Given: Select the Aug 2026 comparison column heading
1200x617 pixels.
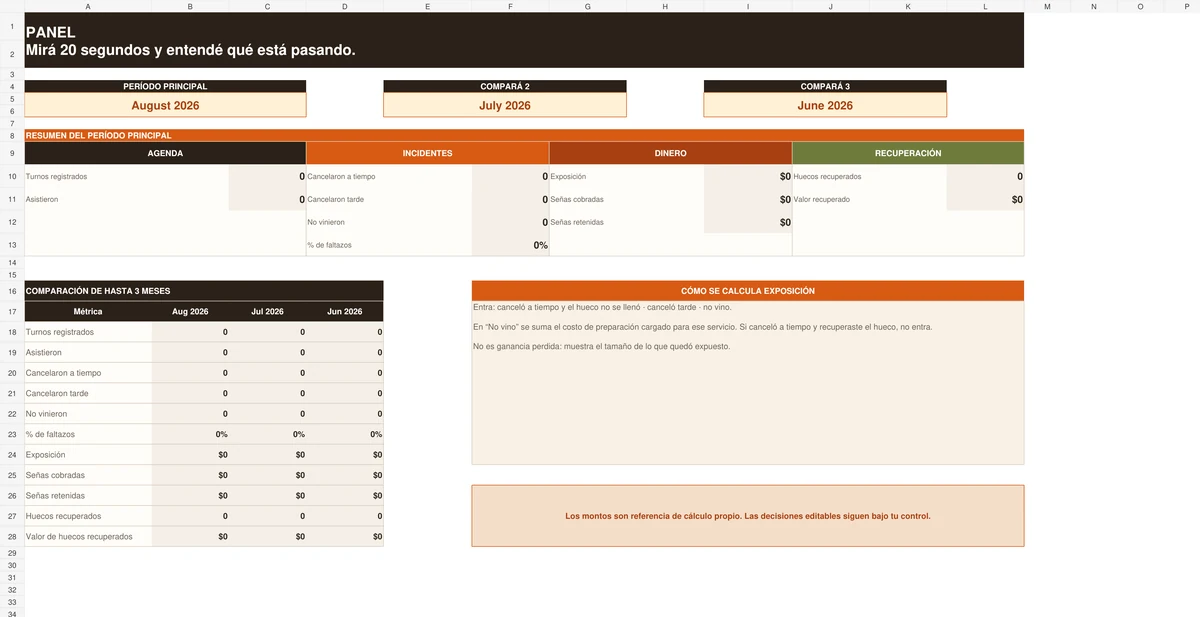Looking at the screenshot, I should 190,311.
